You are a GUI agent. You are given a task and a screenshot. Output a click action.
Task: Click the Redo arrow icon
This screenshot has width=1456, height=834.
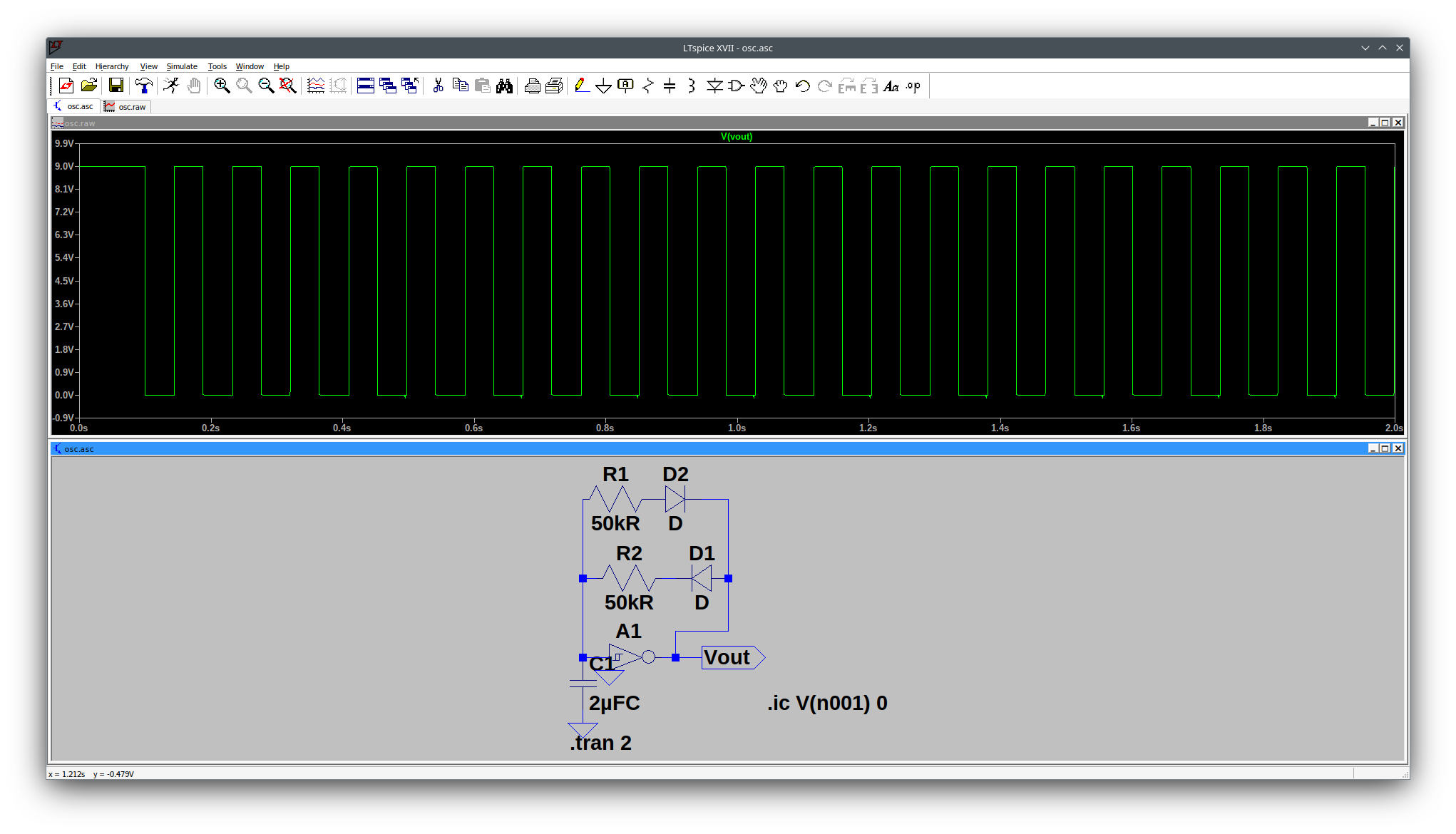[825, 86]
